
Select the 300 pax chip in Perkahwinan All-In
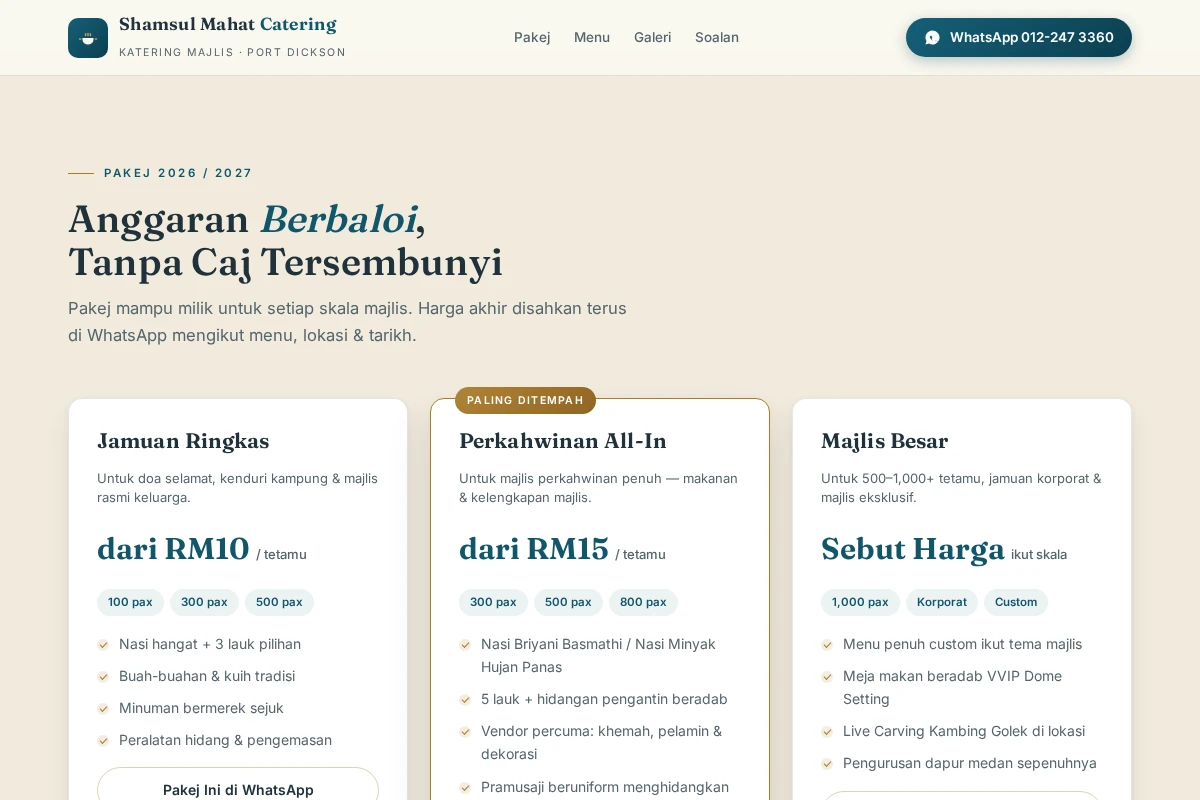pyautogui.click(x=493, y=602)
